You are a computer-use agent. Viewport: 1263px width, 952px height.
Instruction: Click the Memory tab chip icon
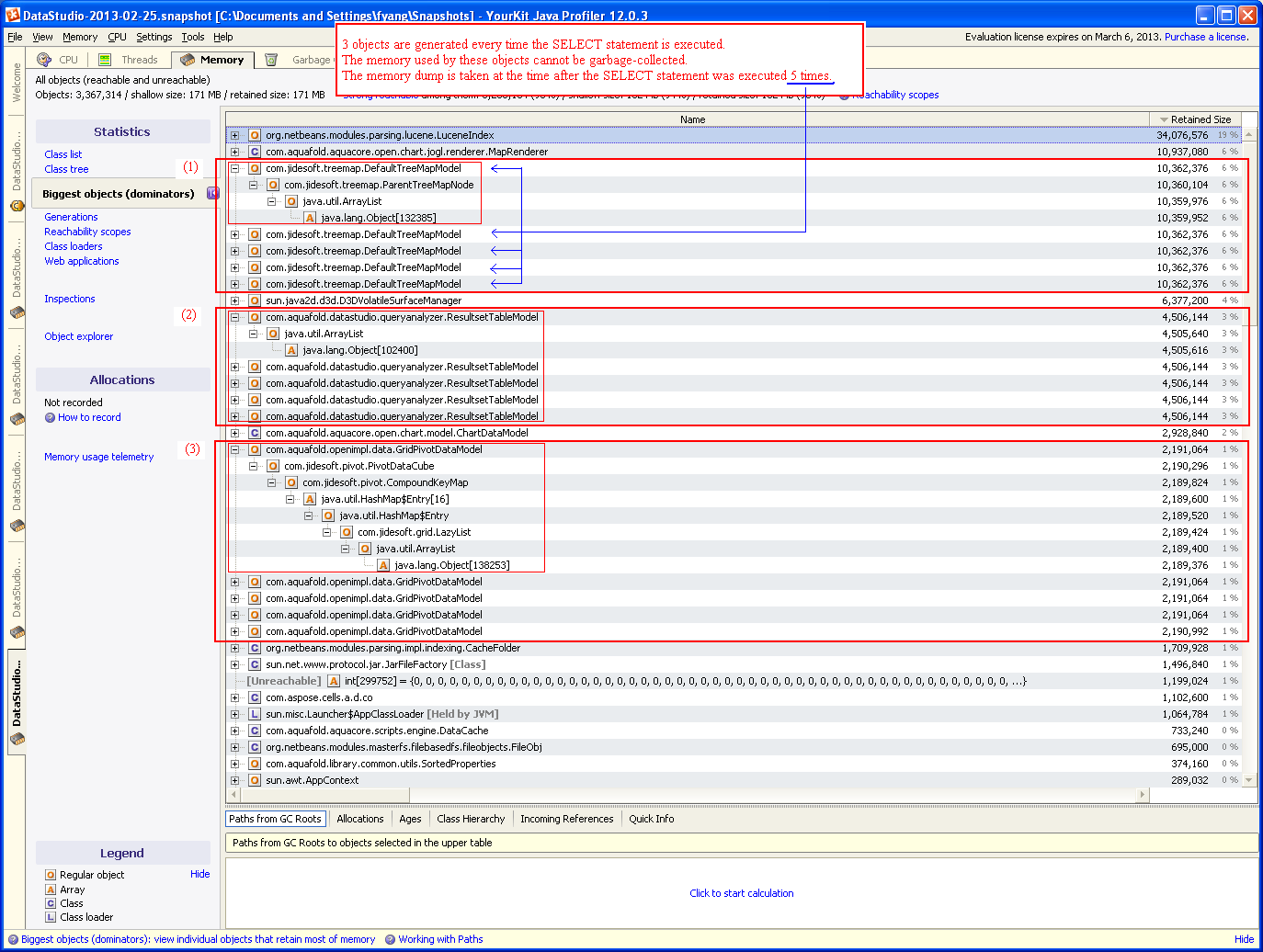(x=188, y=60)
